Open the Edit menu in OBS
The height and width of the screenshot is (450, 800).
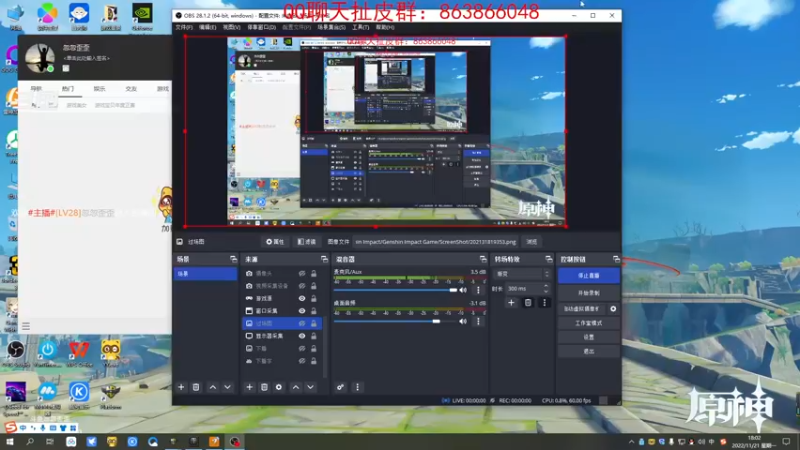pyautogui.click(x=207, y=27)
